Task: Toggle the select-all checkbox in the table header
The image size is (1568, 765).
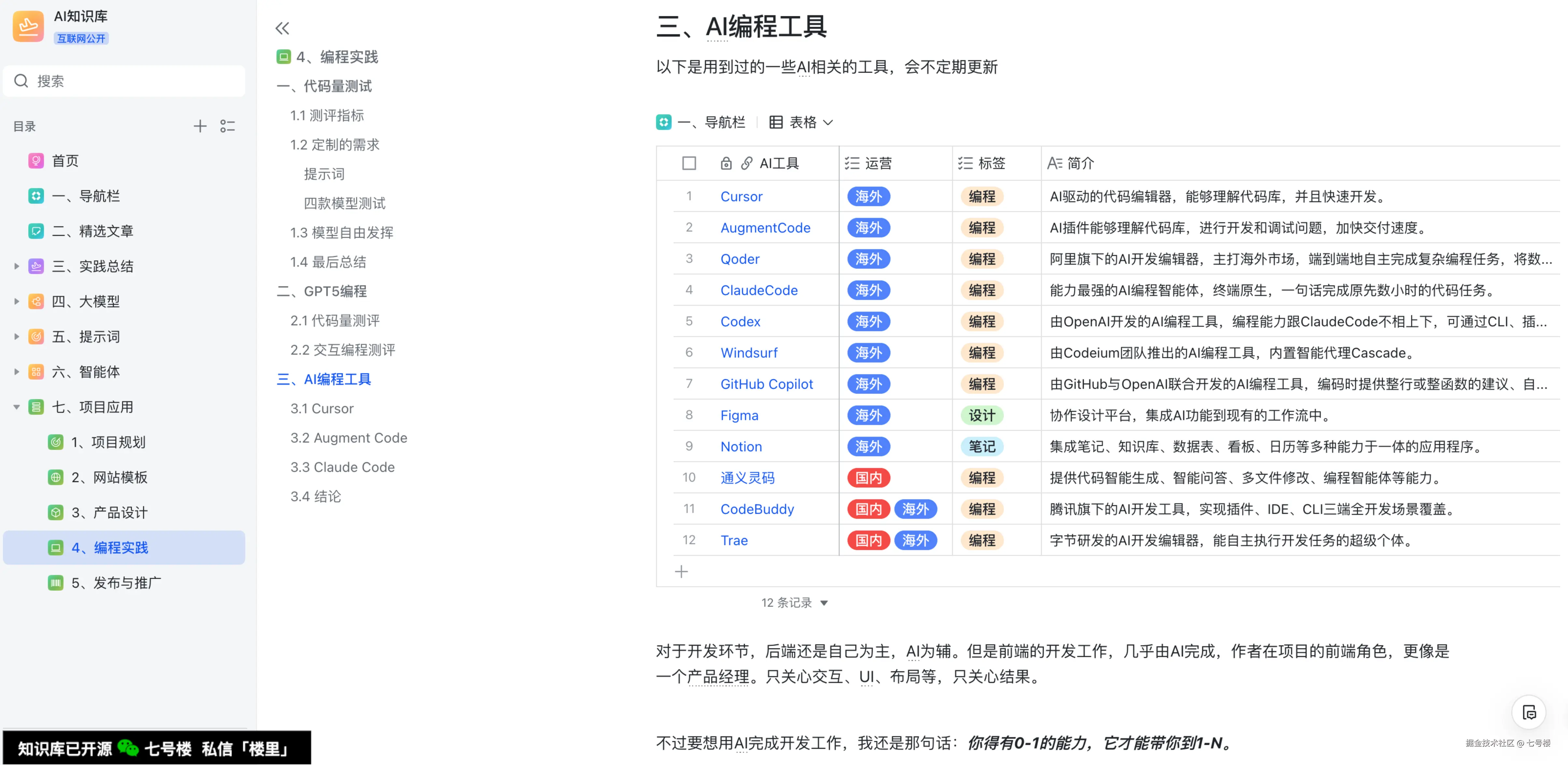Action: pyautogui.click(x=688, y=163)
